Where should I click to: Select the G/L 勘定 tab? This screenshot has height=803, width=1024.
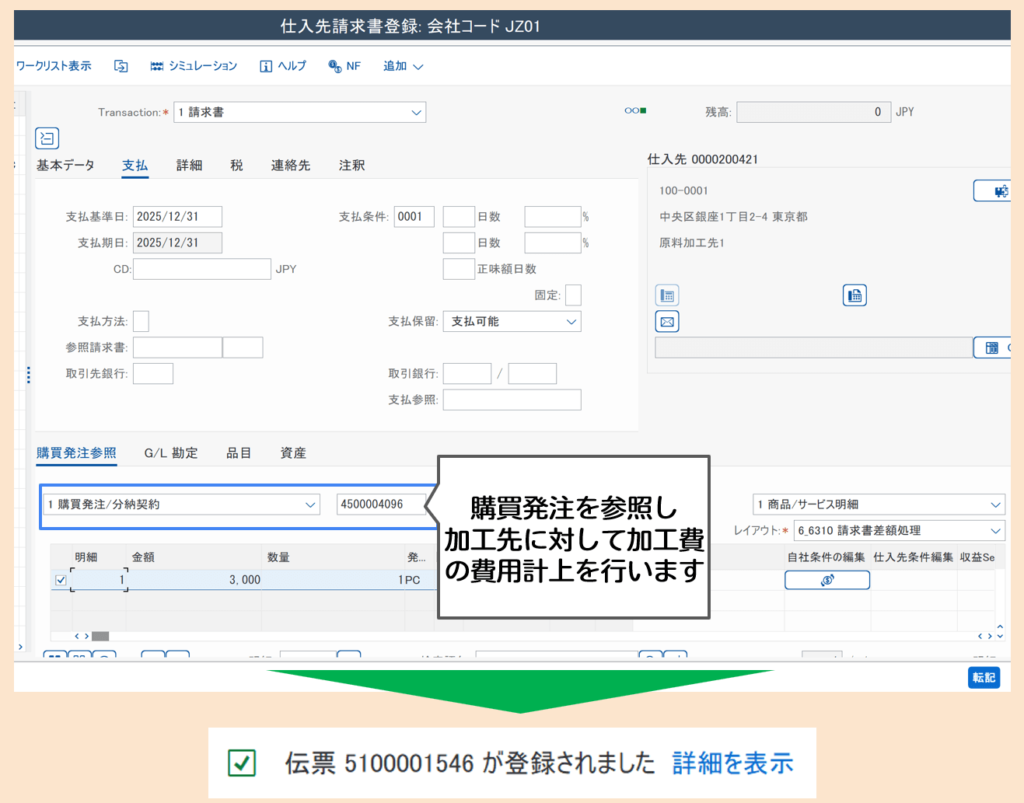171,453
